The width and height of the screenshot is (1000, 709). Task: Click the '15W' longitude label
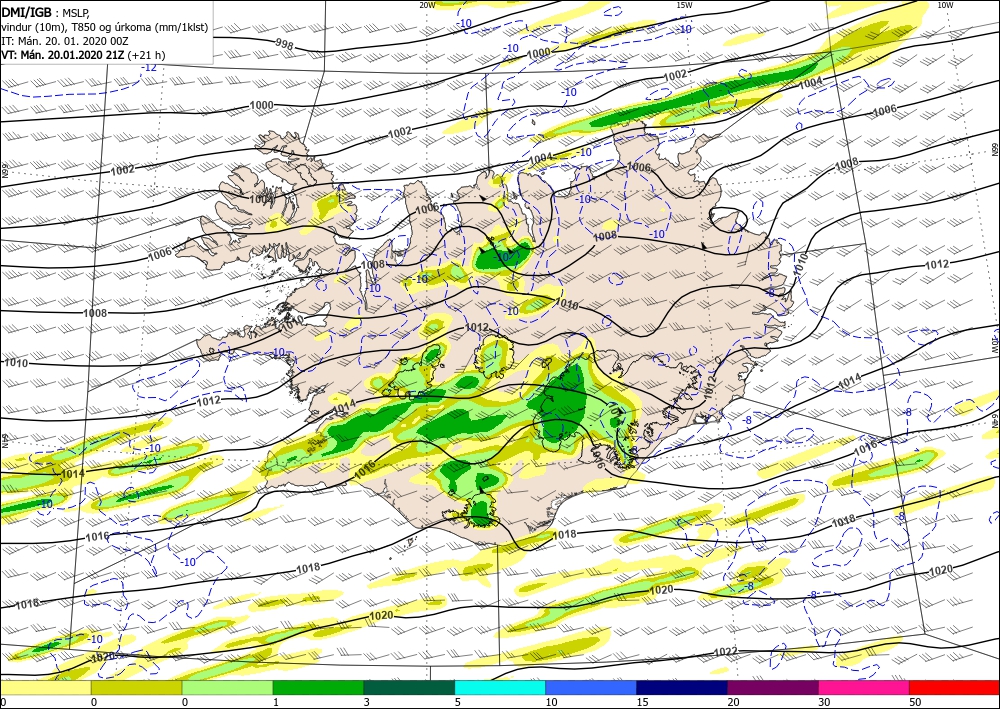click(x=684, y=5)
